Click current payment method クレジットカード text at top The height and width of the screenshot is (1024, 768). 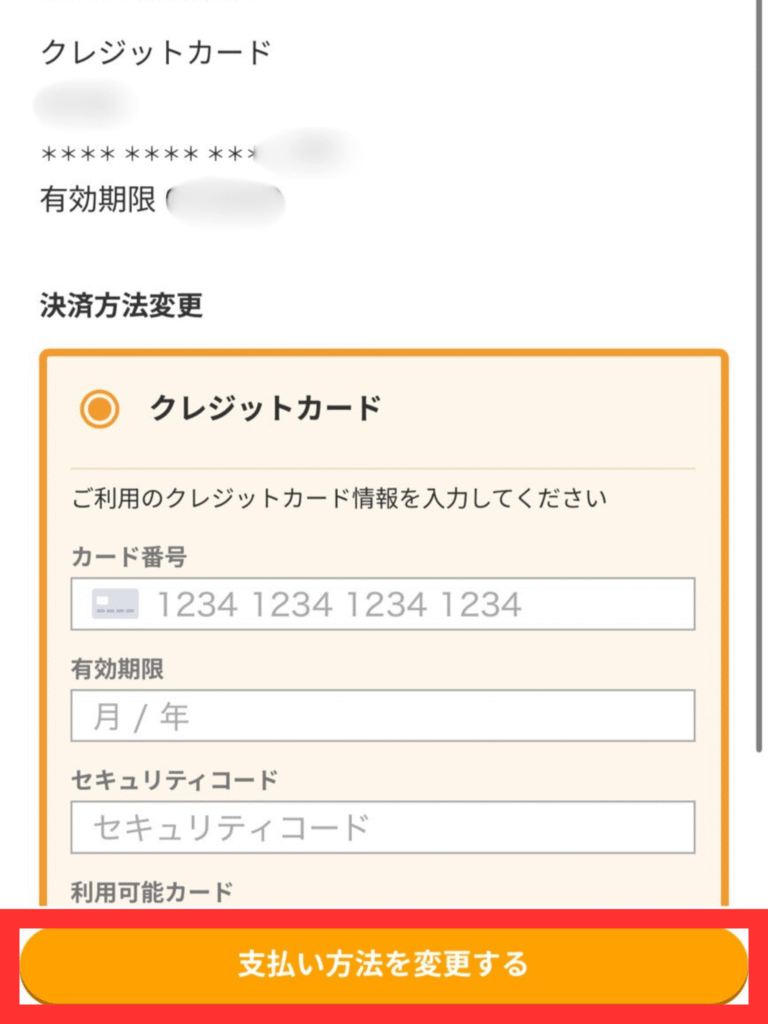pyautogui.click(x=156, y=52)
